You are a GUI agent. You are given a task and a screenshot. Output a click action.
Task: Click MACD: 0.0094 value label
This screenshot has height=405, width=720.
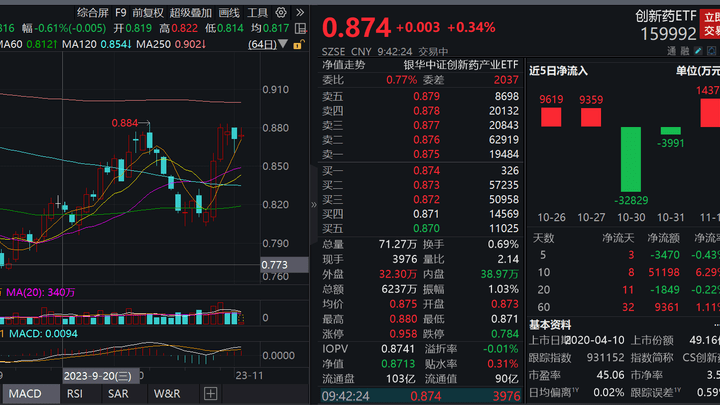pyautogui.click(x=43, y=334)
